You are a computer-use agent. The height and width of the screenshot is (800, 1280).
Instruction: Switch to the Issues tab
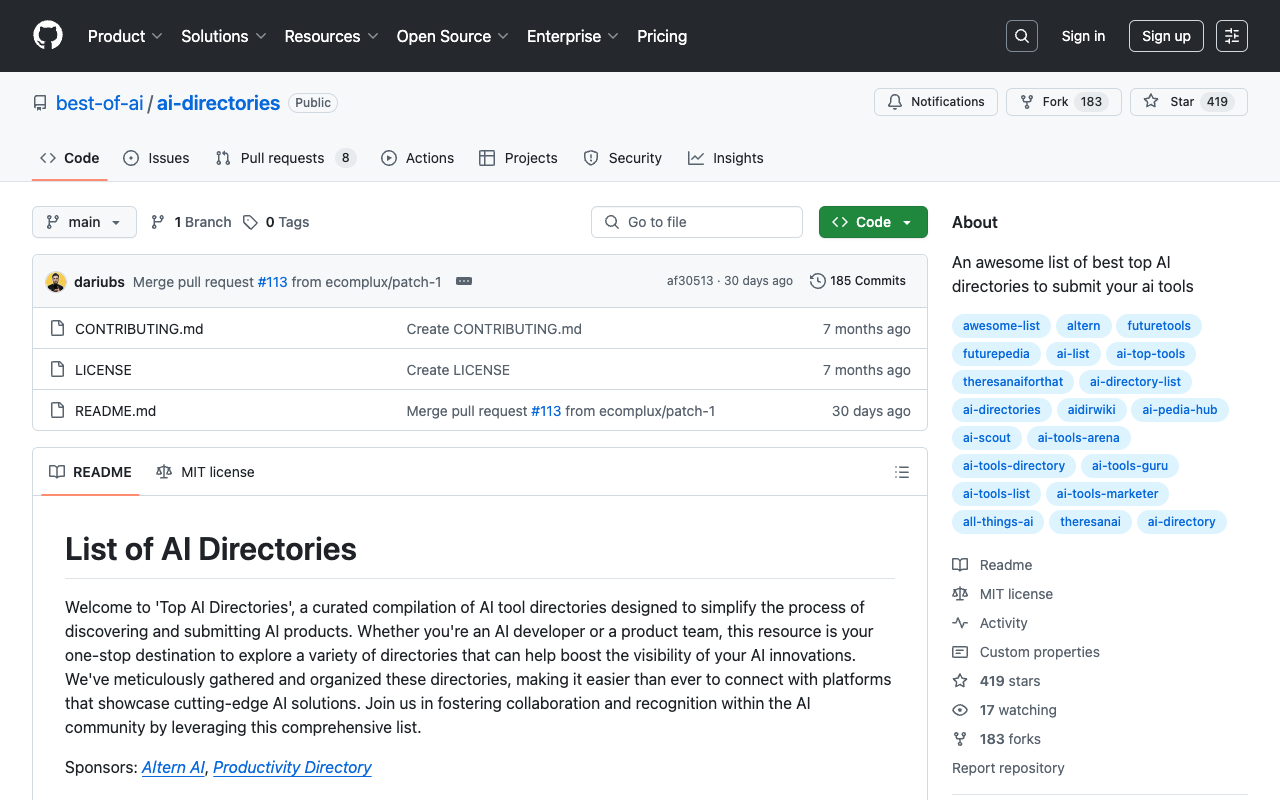pyautogui.click(x=156, y=158)
